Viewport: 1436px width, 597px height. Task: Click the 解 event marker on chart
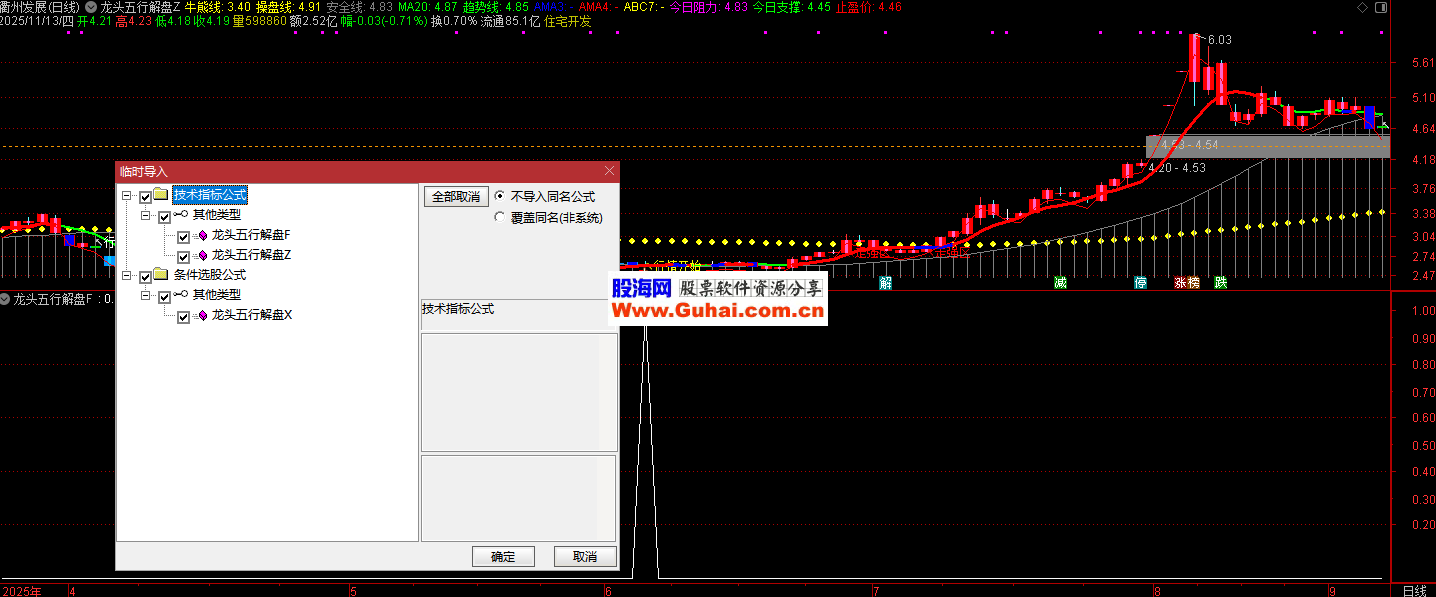[x=885, y=283]
